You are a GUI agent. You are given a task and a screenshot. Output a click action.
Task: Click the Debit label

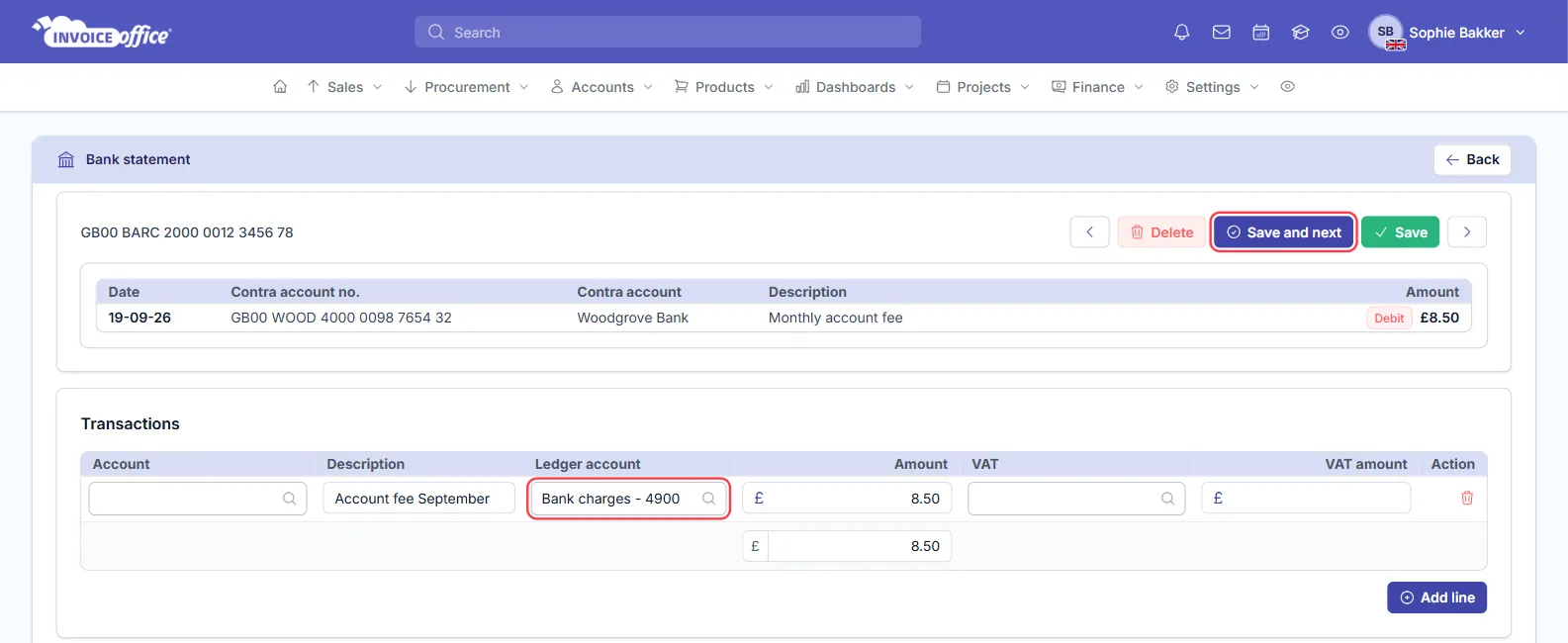click(x=1389, y=318)
